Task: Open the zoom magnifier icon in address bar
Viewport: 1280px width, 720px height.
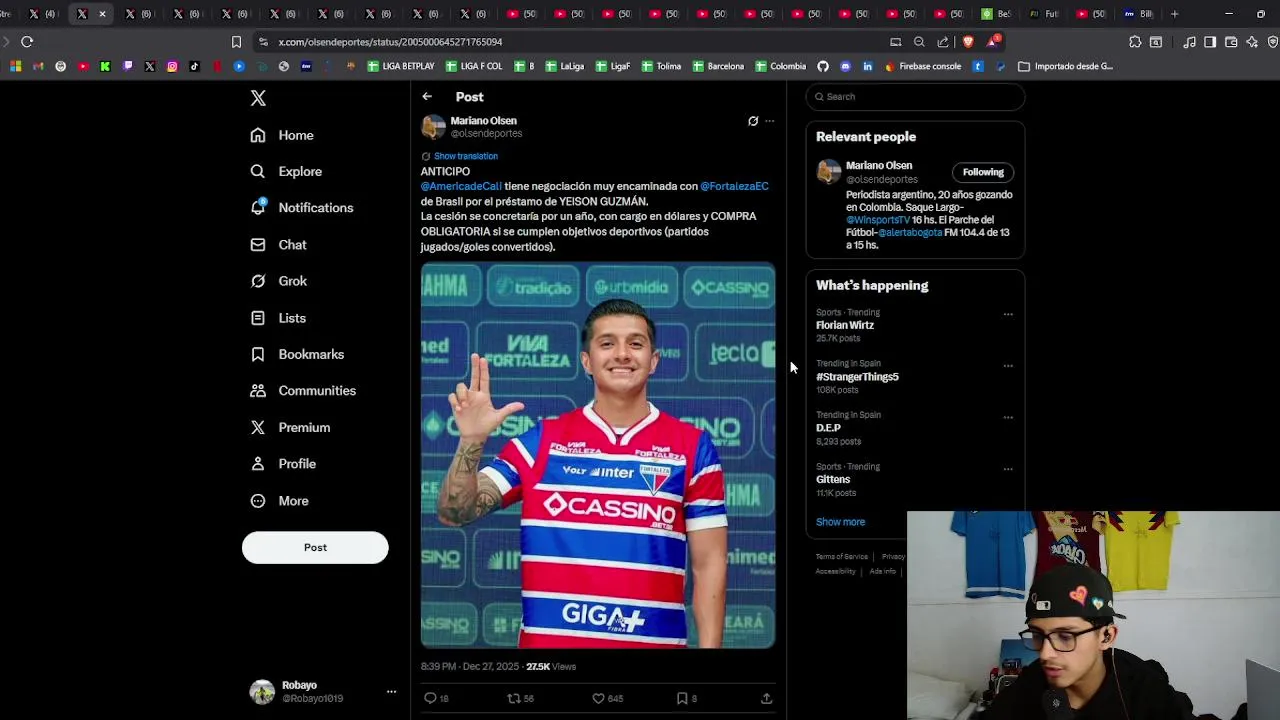Action: click(x=919, y=42)
